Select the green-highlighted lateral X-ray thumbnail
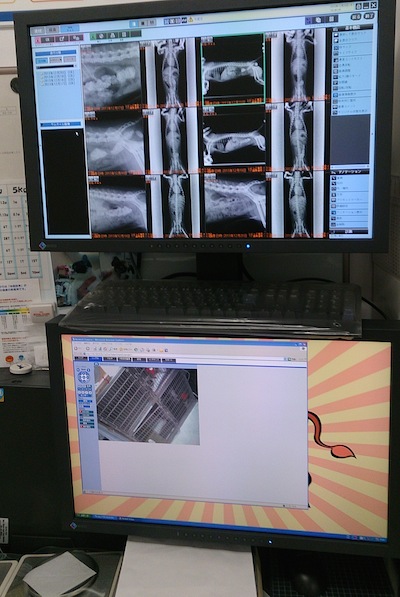Image resolution: width=400 pixels, height=597 pixels. (x=233, y=69)
